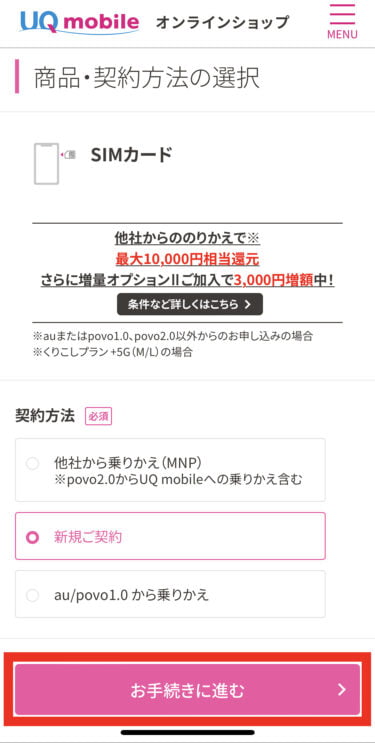Image resolution: width=375 pixels, height=743 pixels.
Task: Open 条件など詳しくはこちら details
Action: click(x=190, y=304)
